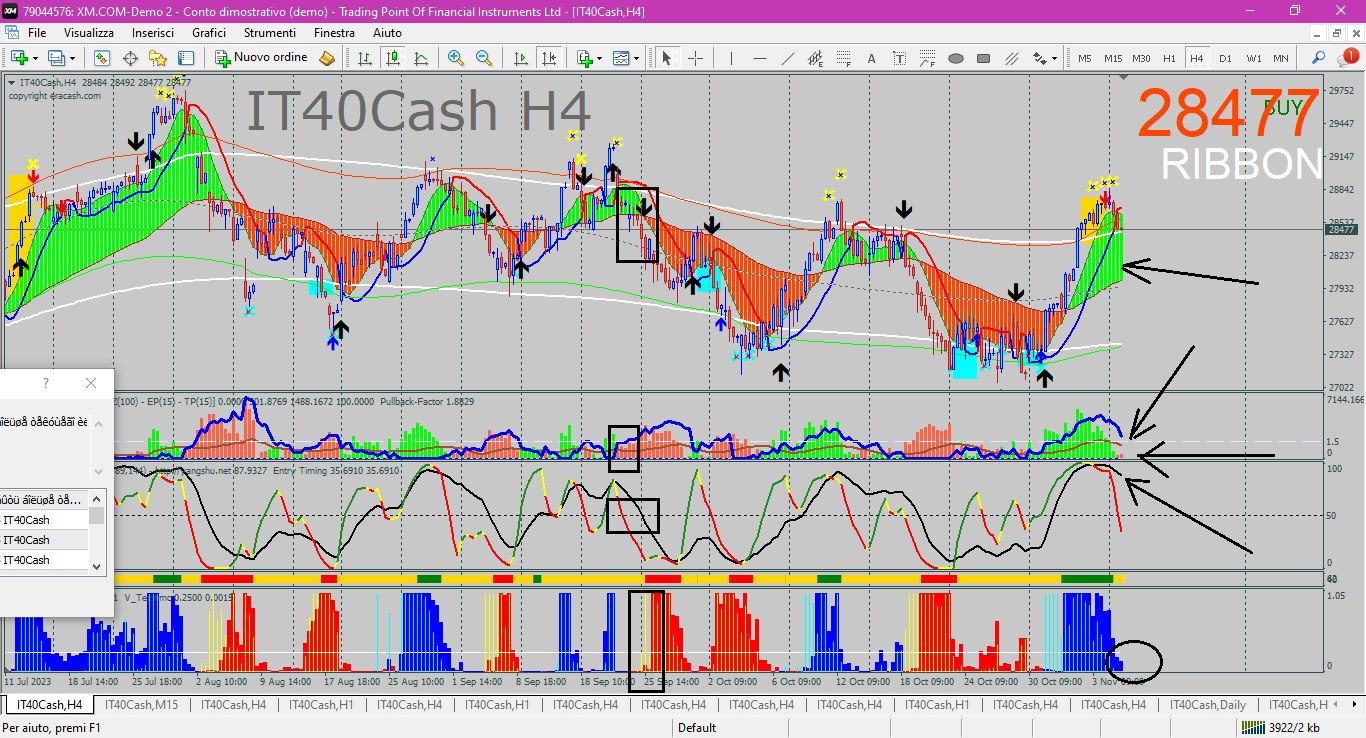Pick the horizontal line drawing tool
Viewport: 1366px width, 738px height.
pos(760,58)
